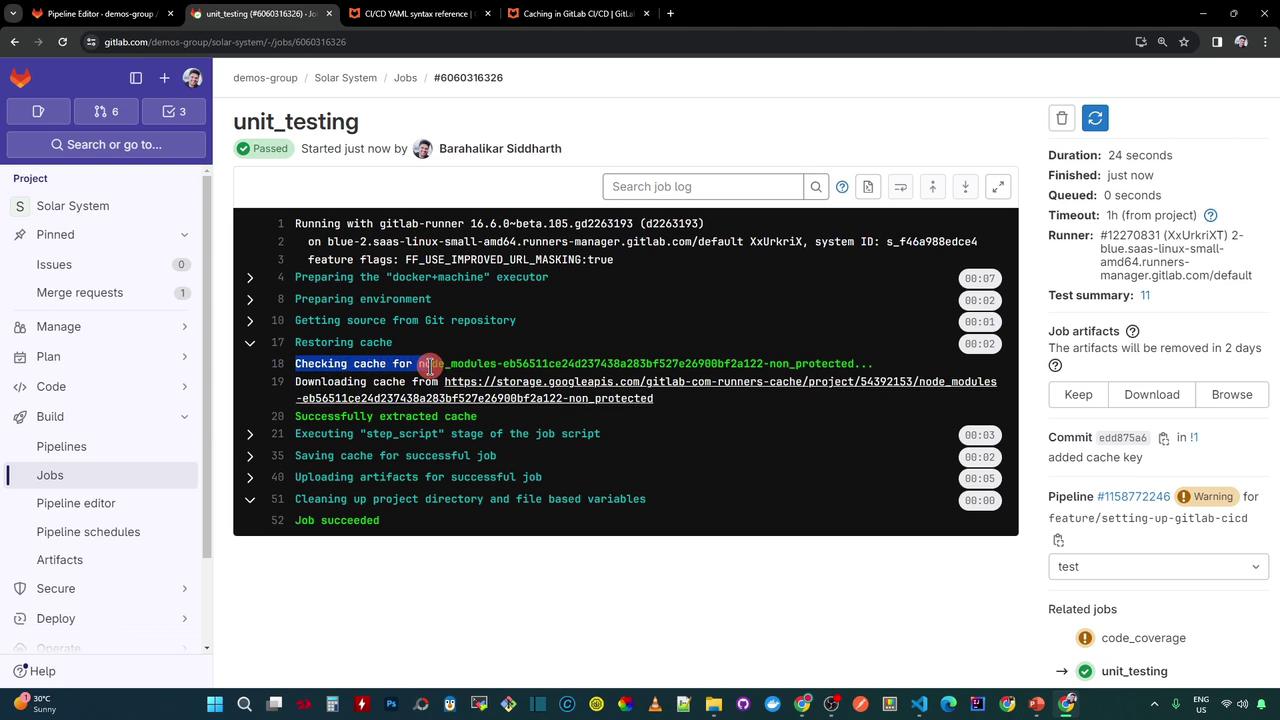Viewport: 1280px width, 720px height.
Task: Open the code_coverage related job
Action: (x=1143, y=638)
